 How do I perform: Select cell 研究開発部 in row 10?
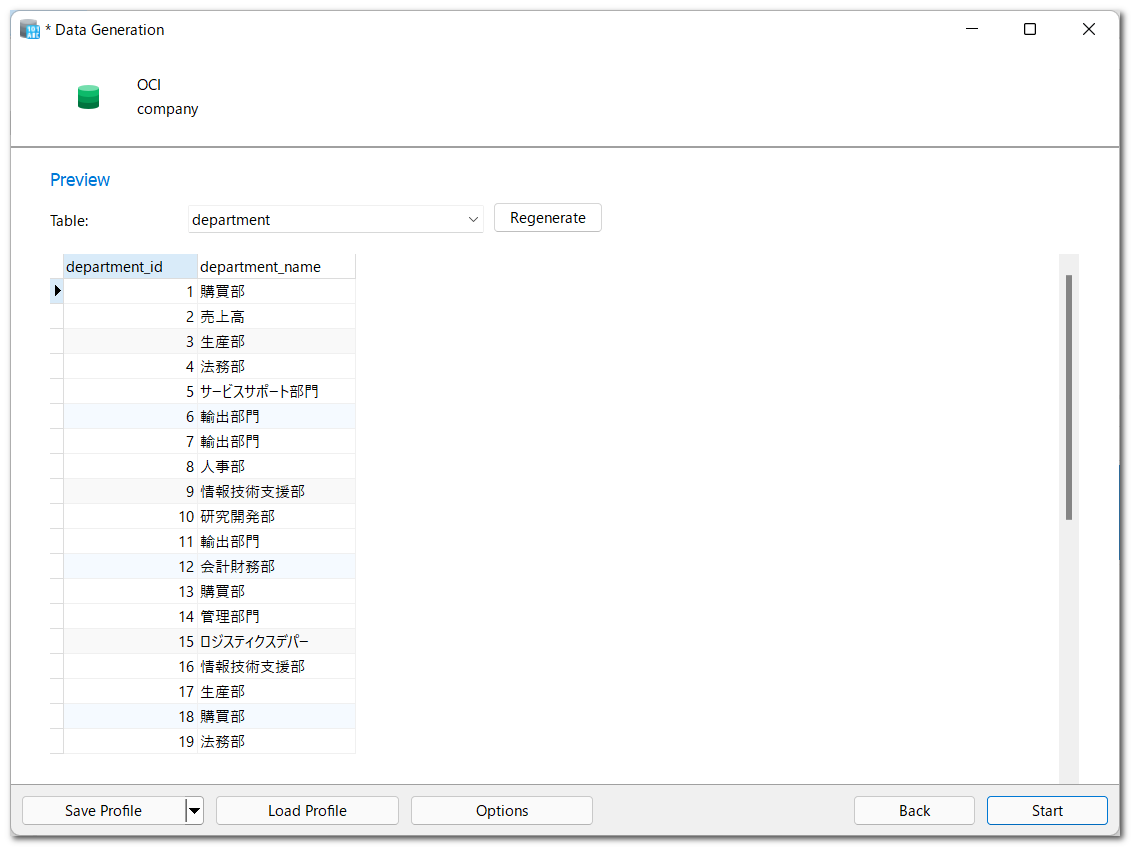[x=276, y=517]
